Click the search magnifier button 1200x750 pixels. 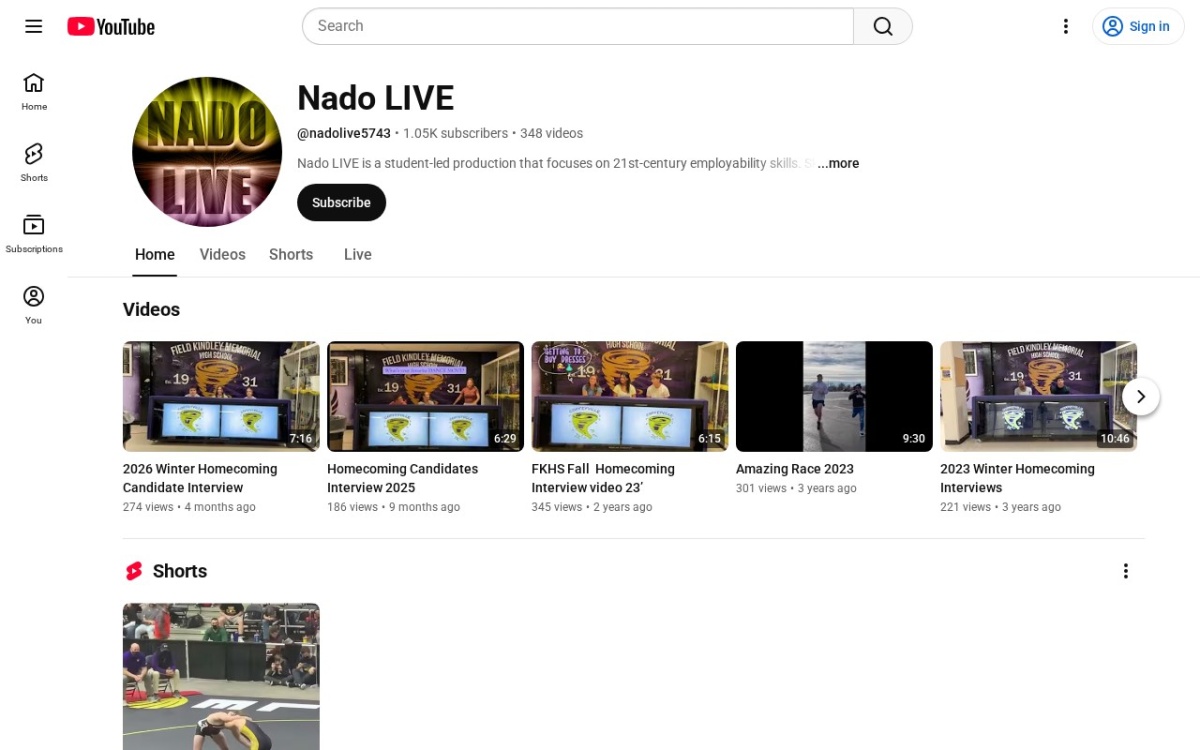click(x=883, y=26)
